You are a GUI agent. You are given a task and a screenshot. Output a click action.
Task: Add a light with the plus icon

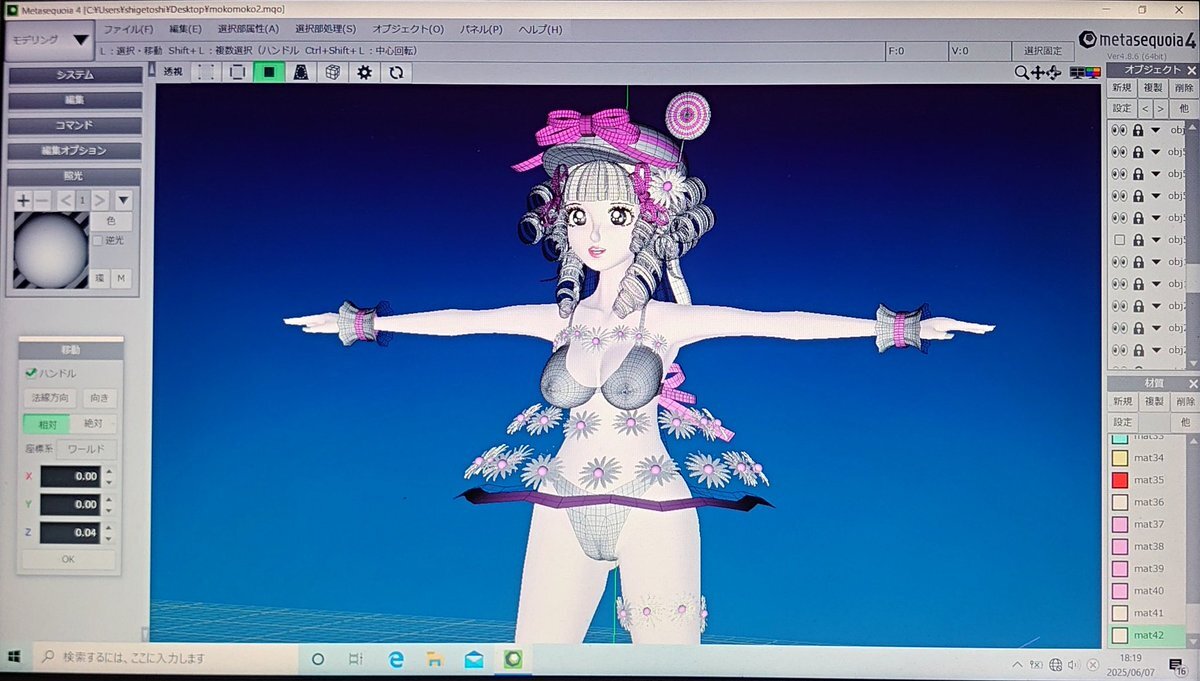[x=23, y=200]
